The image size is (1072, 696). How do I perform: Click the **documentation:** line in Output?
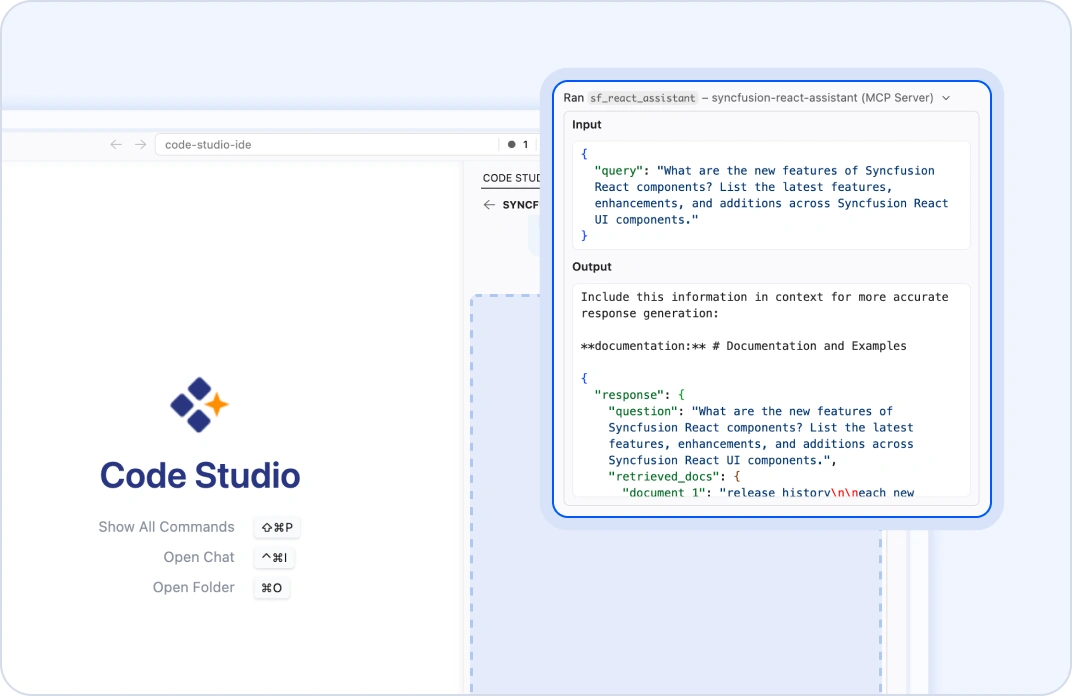744,346
